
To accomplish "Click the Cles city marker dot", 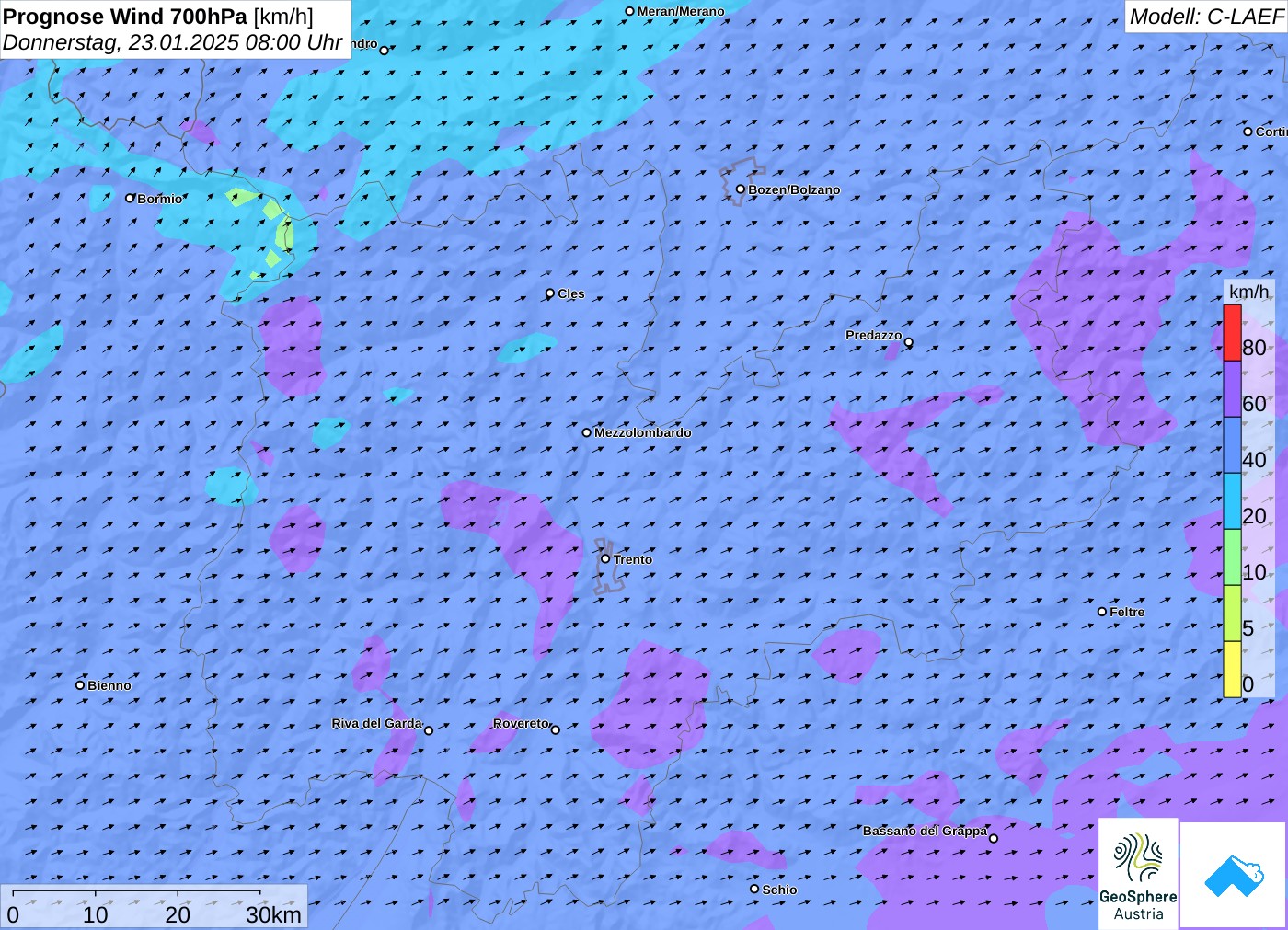I will click(550, 293).
